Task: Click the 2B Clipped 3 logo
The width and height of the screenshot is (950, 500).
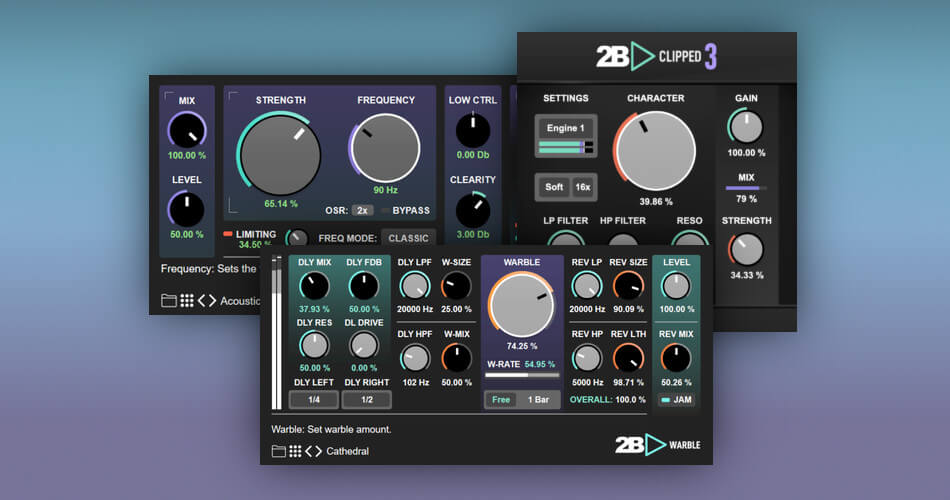Action: (x=656, y=56)
